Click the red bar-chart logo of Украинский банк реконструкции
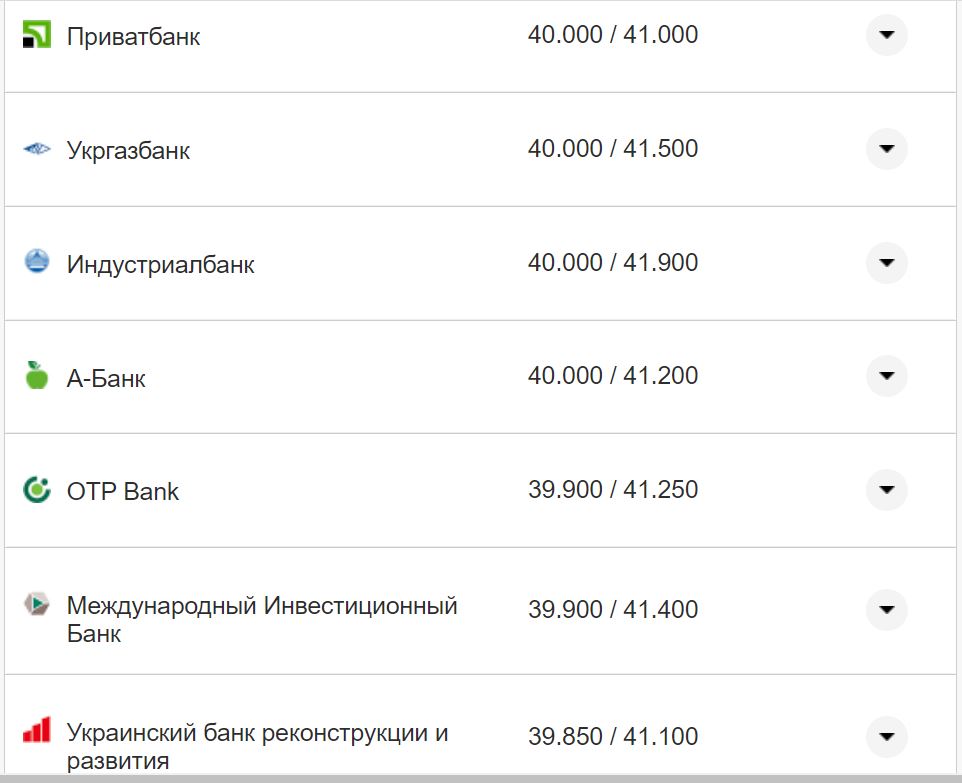Screen dimensions: 962x783 (x=36, y=730)
